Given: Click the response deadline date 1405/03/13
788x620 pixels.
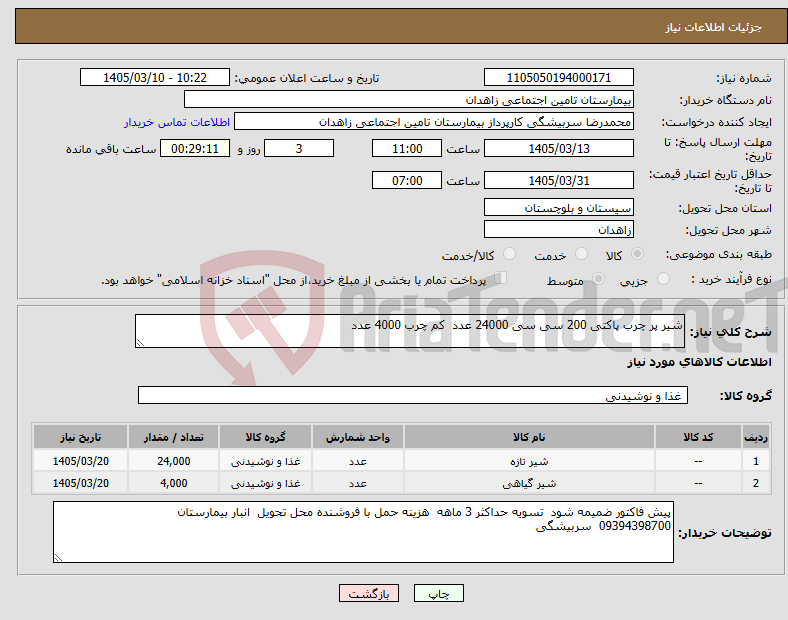Looking at the screenshot, I should tap(558, 148).
